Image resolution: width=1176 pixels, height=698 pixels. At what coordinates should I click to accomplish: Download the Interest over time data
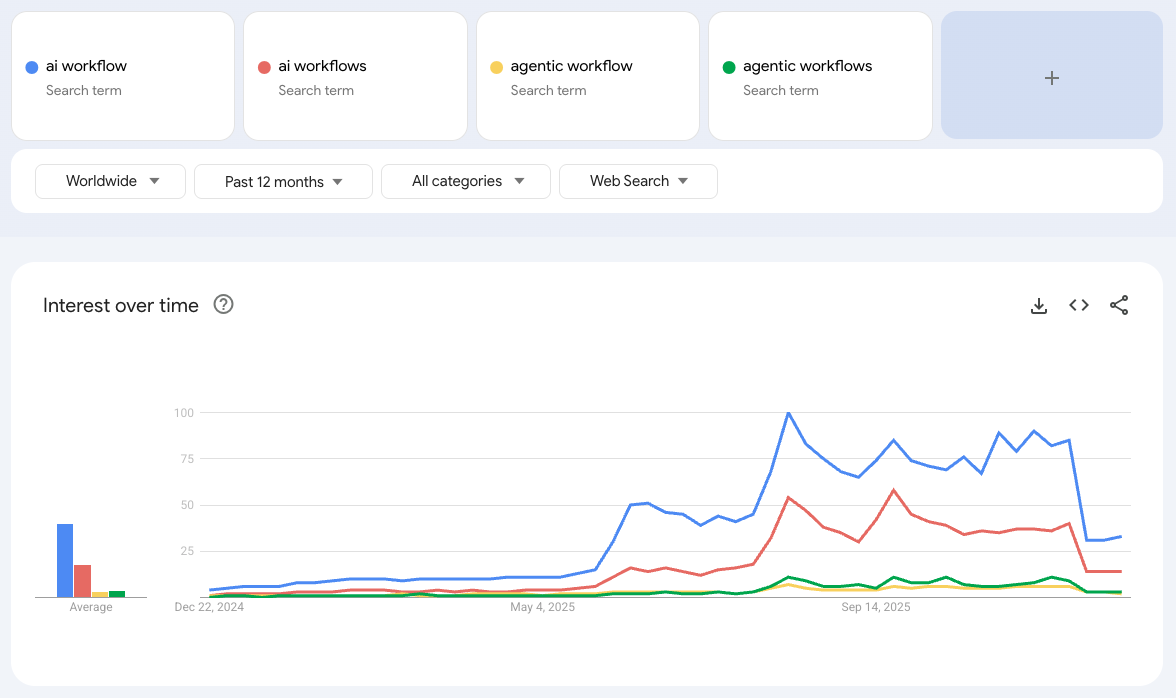pos(1039,305)
